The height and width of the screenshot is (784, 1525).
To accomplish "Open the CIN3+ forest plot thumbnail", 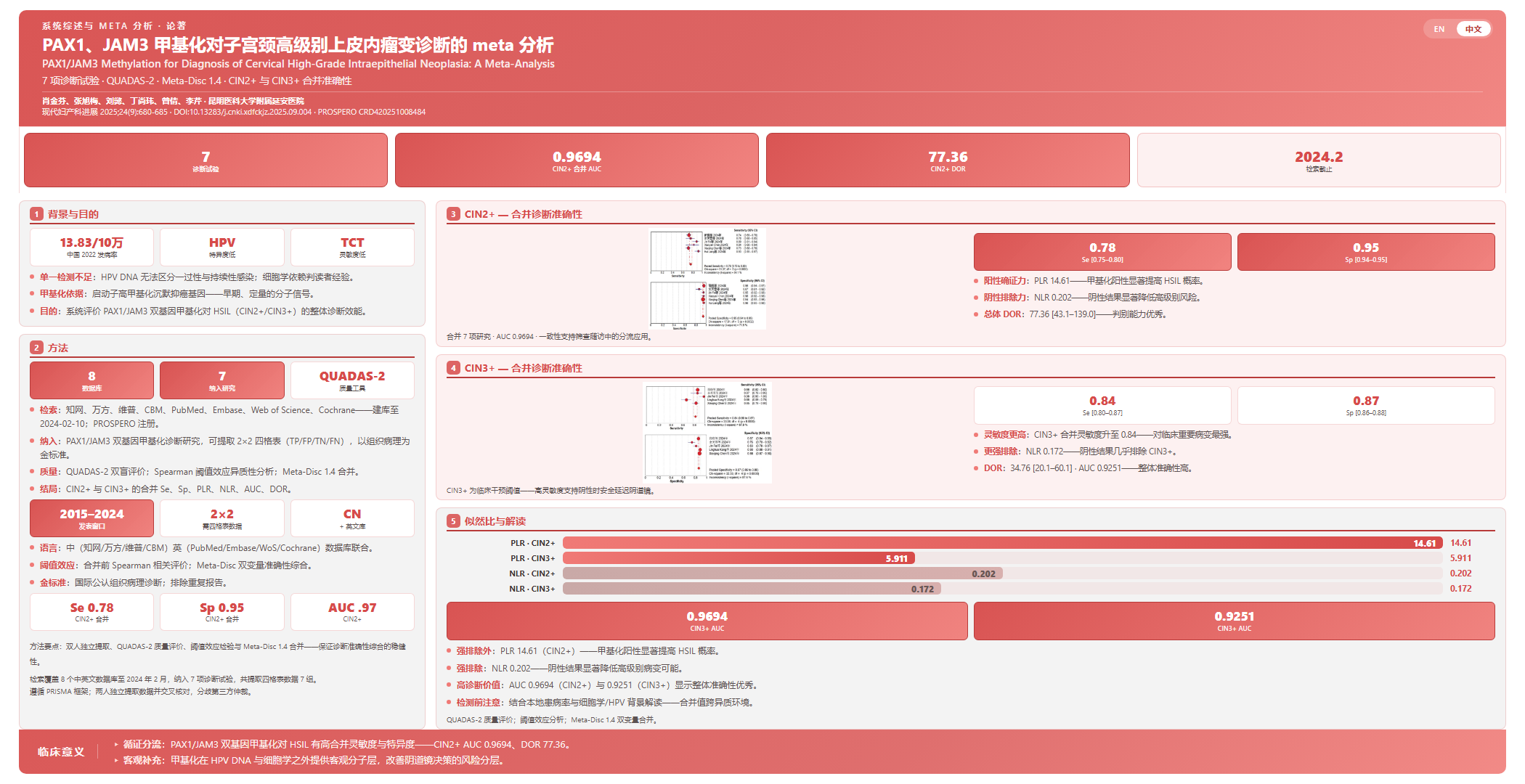I will (x=707, y=433).
